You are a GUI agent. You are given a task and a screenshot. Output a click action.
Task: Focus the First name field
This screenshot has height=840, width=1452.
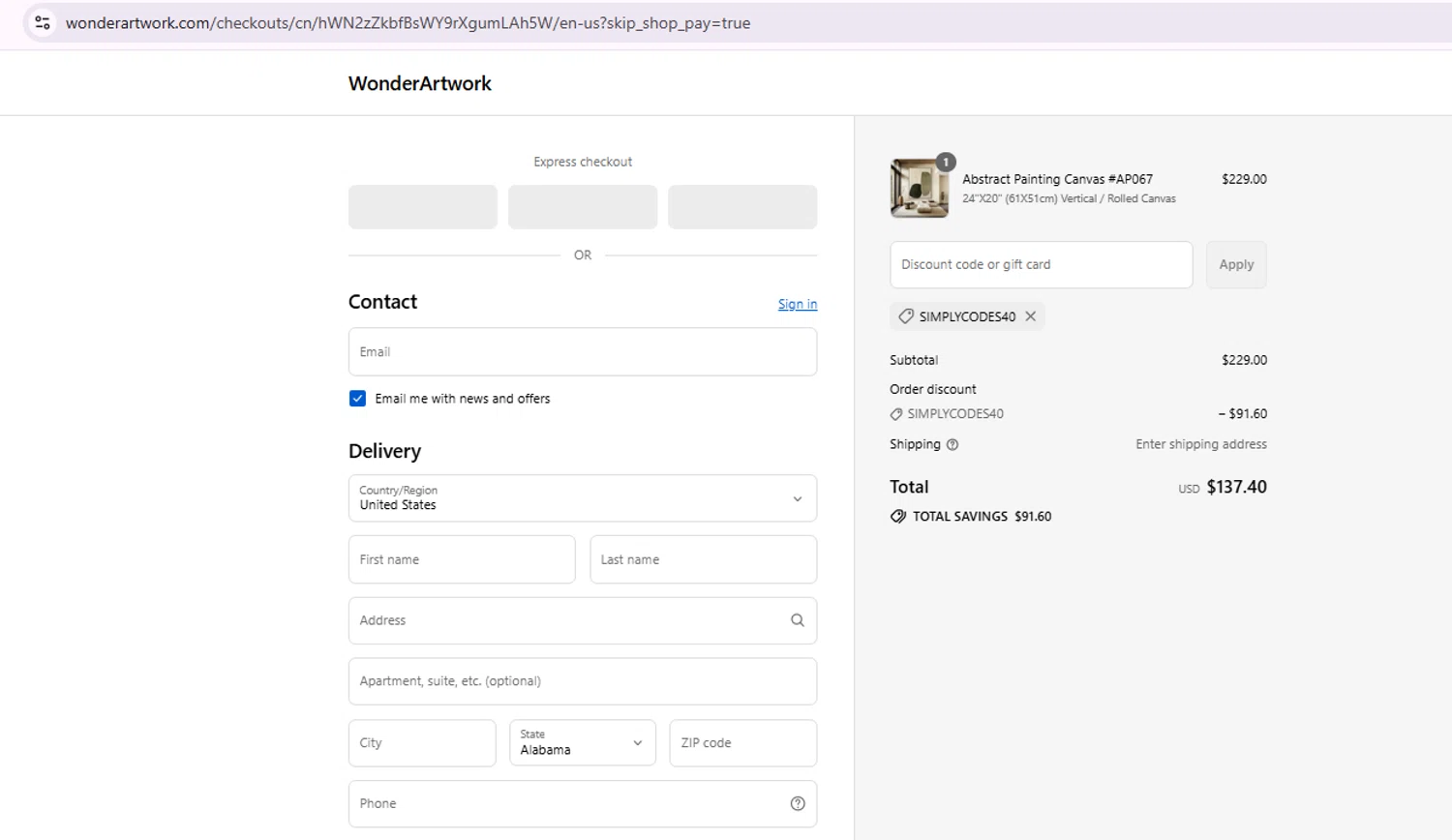(462, 559)
